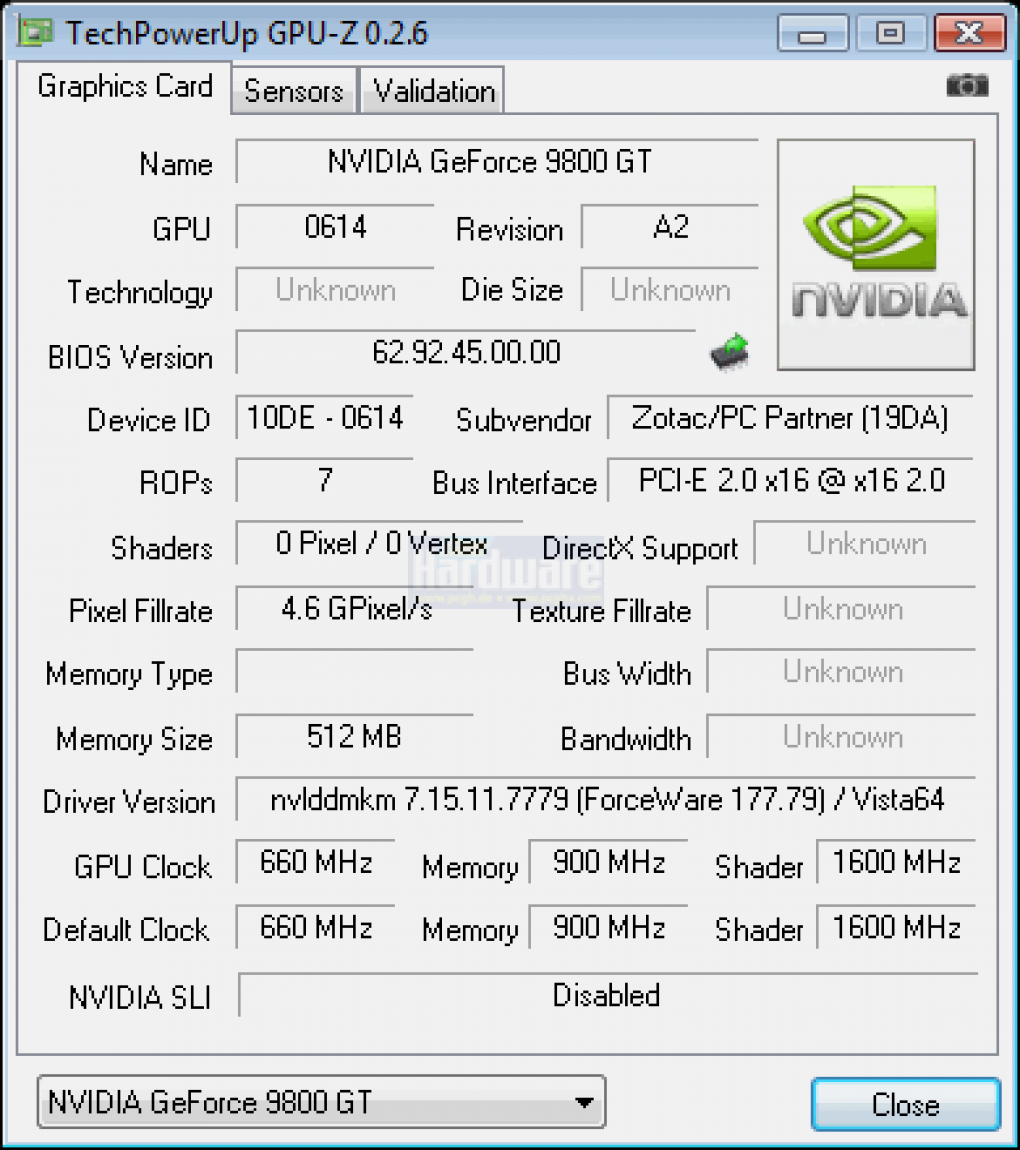The width and height of the screenshot is (1020, 1150).
Task: Click the Bus Width Unknown field
Action: [842, 671]
